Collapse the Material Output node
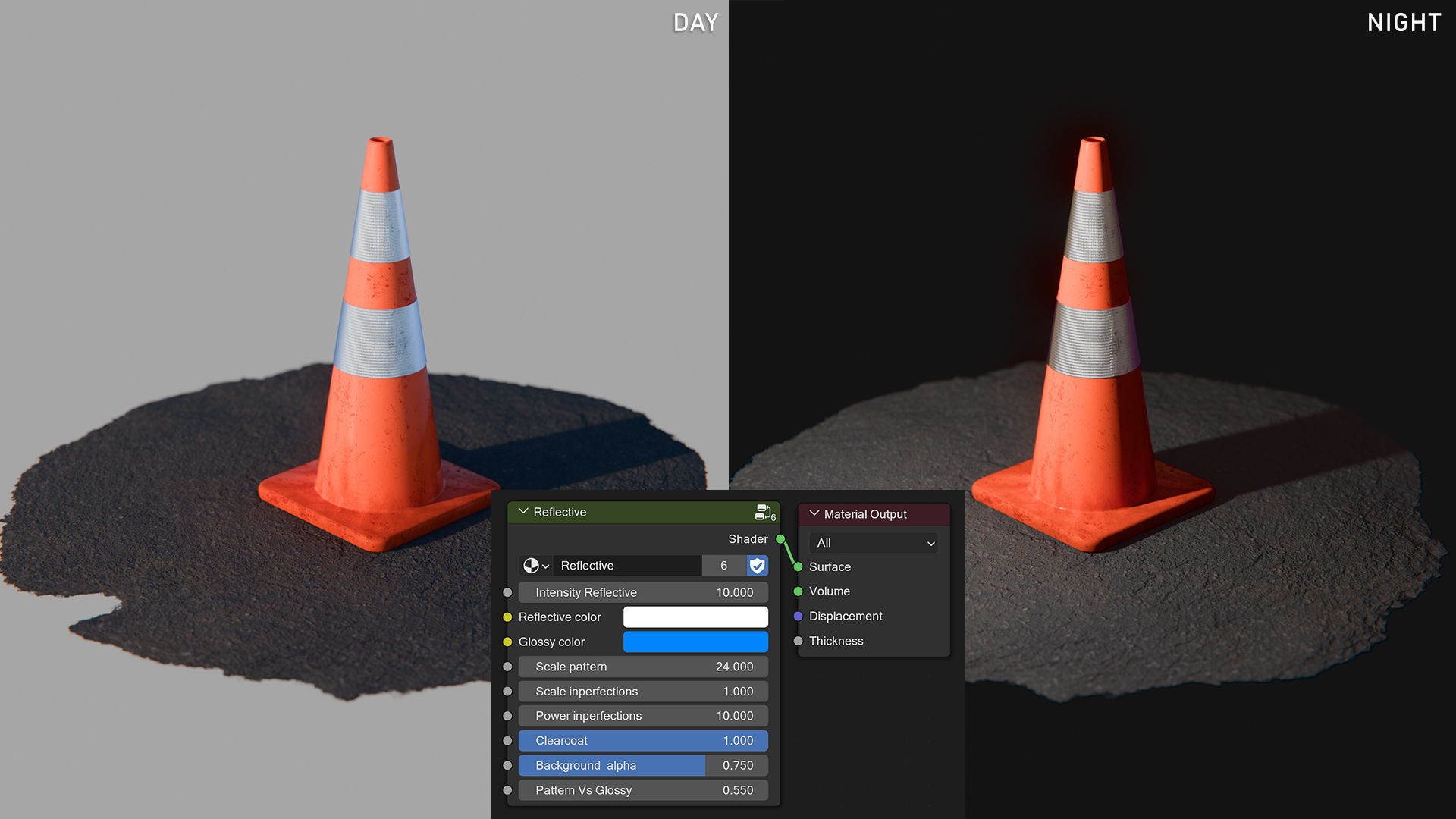1456x819 pixels. click(x=814, y=513)
